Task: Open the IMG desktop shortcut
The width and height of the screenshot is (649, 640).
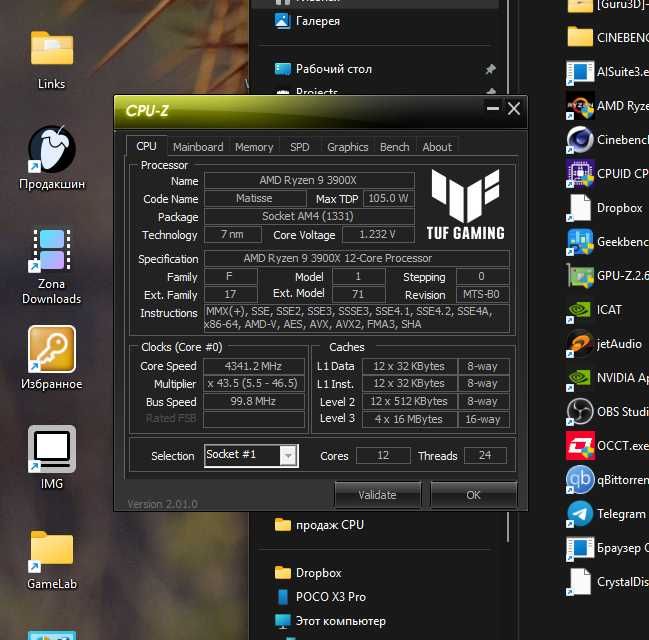Action: (x=52, y=449)
